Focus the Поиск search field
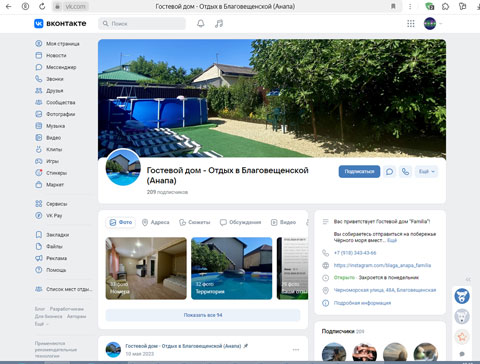The width and height of the screenshot is (480, 364). 142,23
